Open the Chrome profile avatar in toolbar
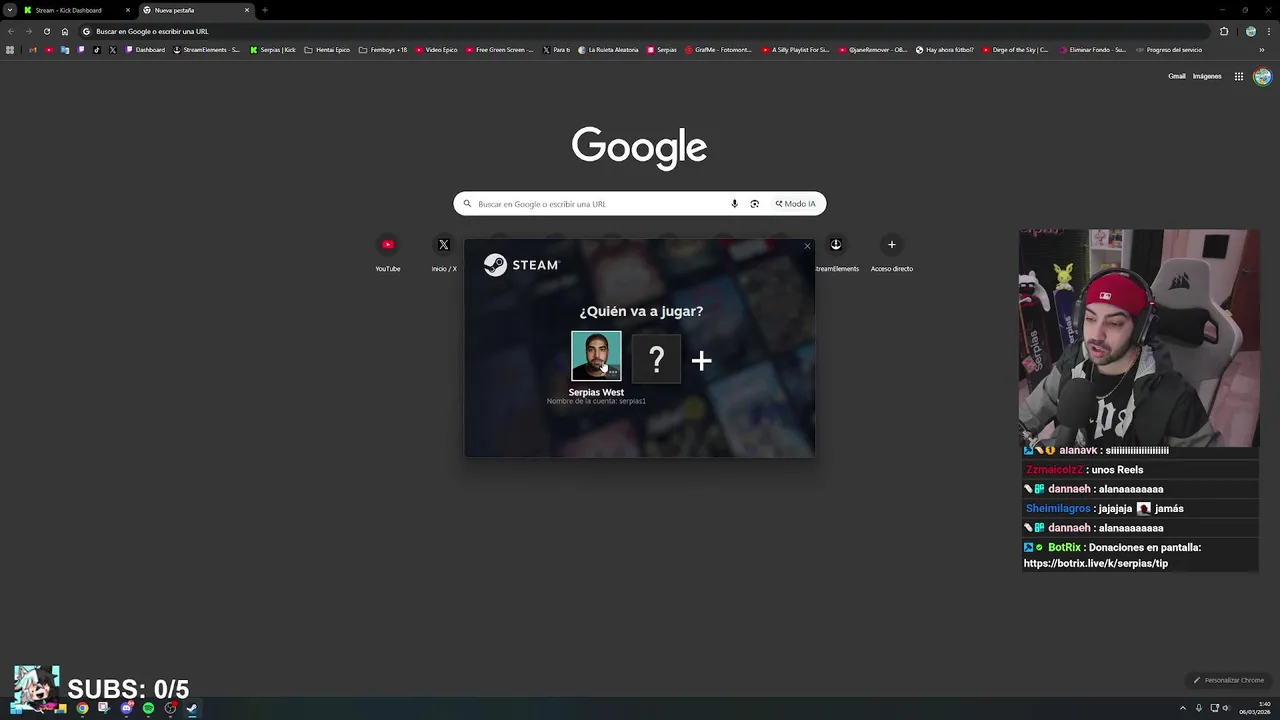This screenshot has width=1280, height=720. [1250, 31]
